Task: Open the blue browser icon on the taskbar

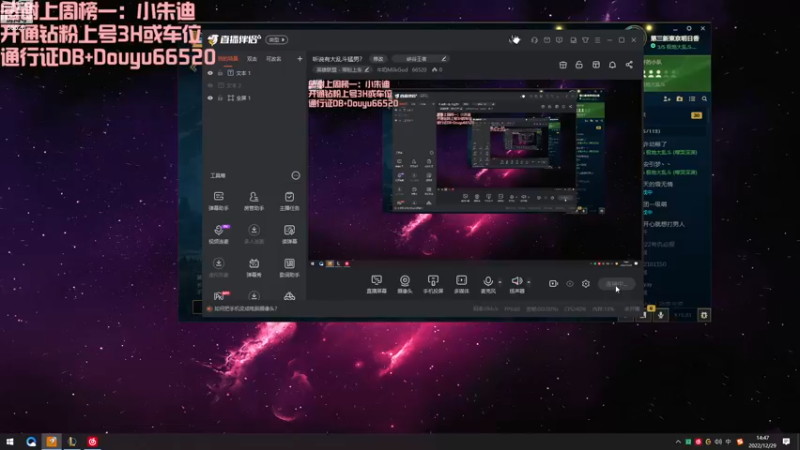Action: pos(31,442)
